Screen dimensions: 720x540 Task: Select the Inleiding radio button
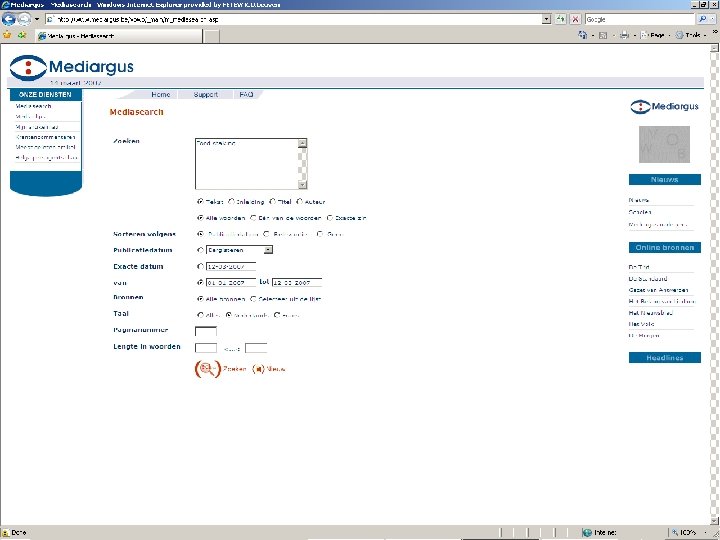click(231, 202)
